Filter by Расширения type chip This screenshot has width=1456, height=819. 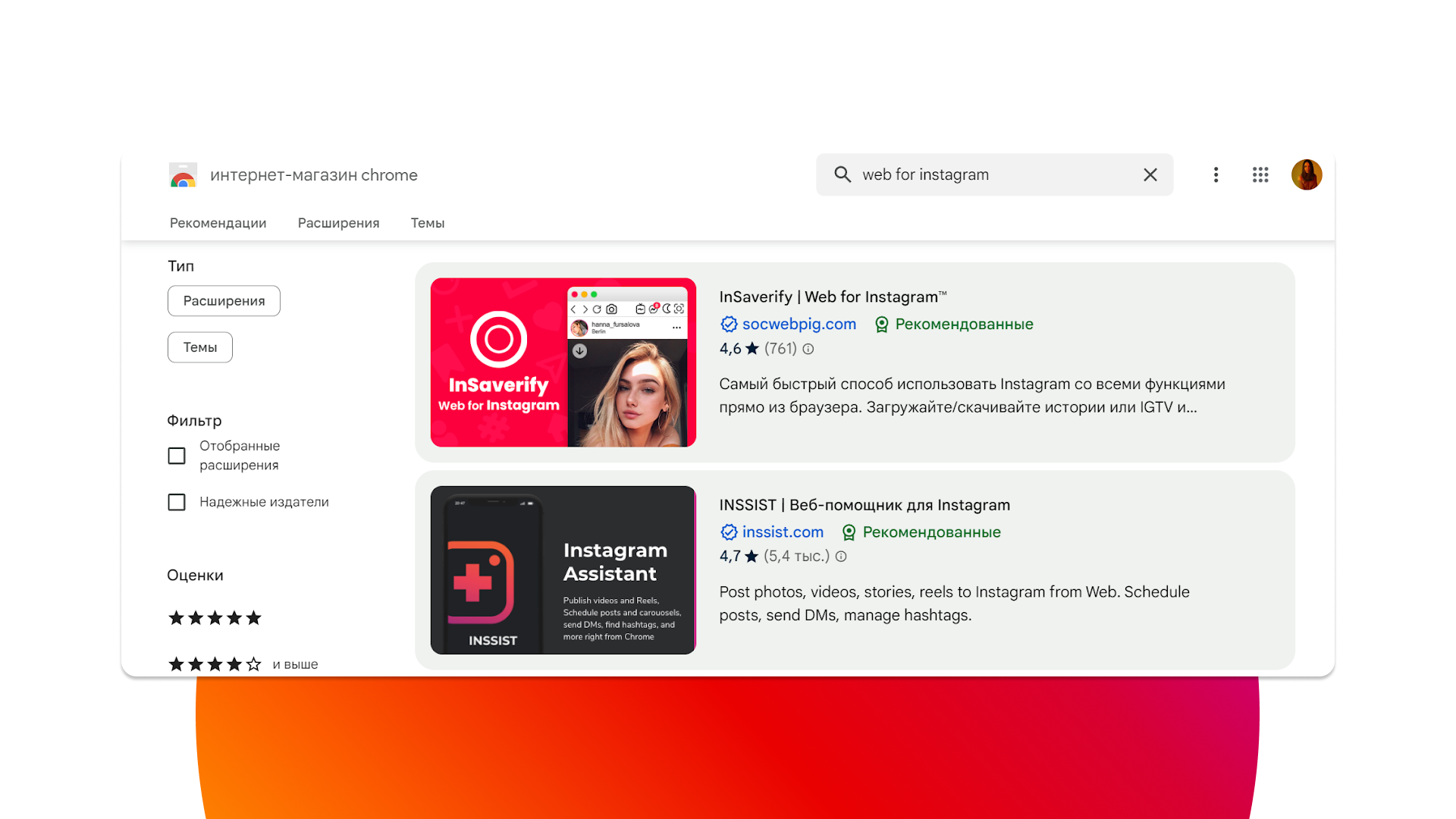point(224,301)
